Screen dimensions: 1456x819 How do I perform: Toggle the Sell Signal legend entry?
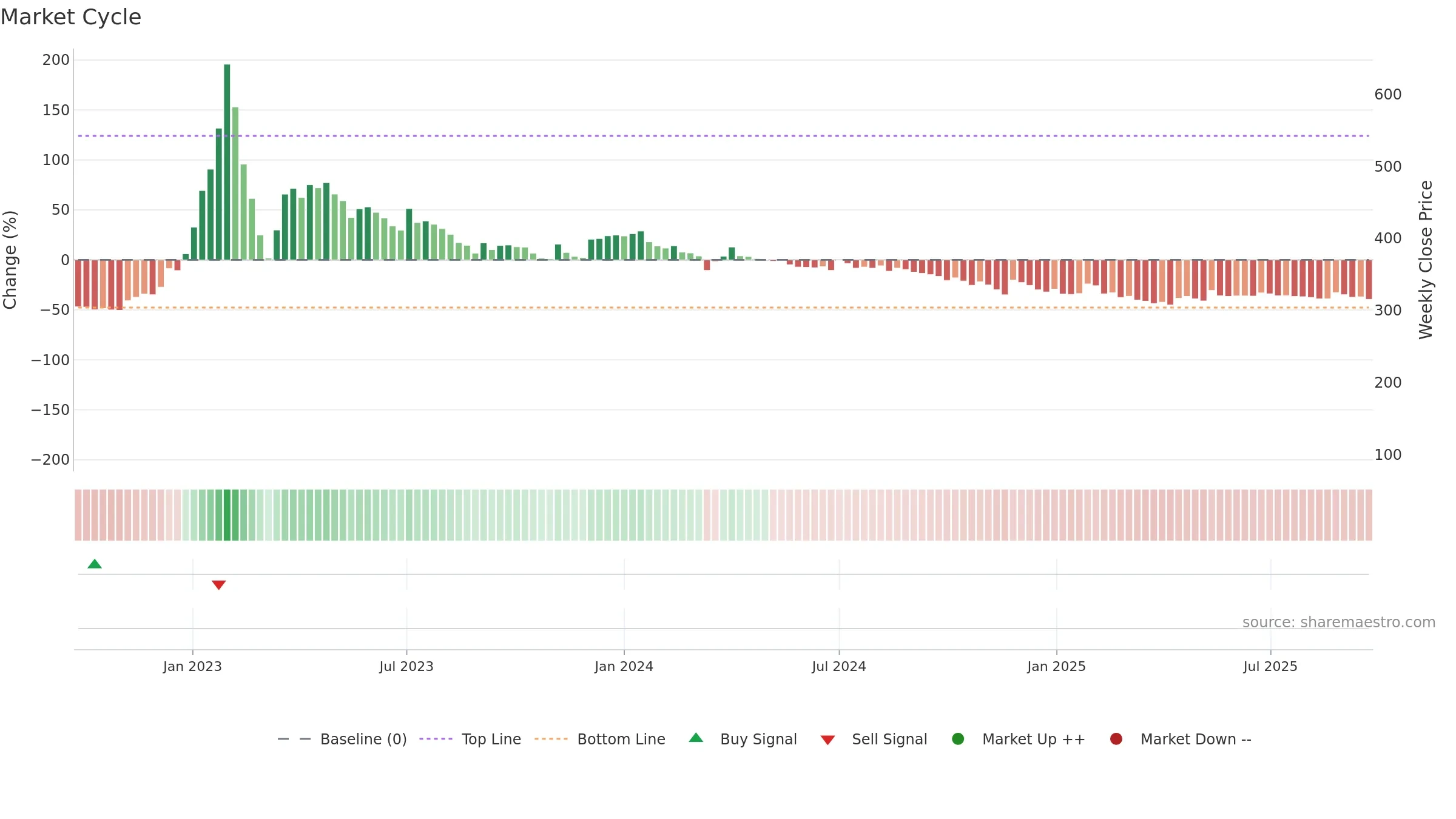(x=874, y=739)
